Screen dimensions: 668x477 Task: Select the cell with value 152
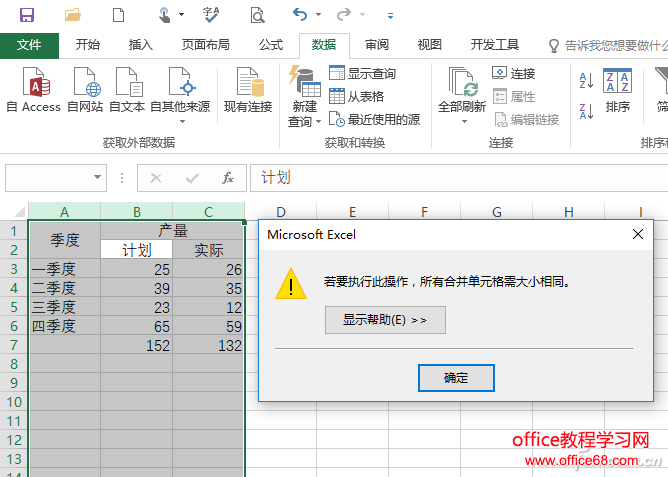[136, 345]
